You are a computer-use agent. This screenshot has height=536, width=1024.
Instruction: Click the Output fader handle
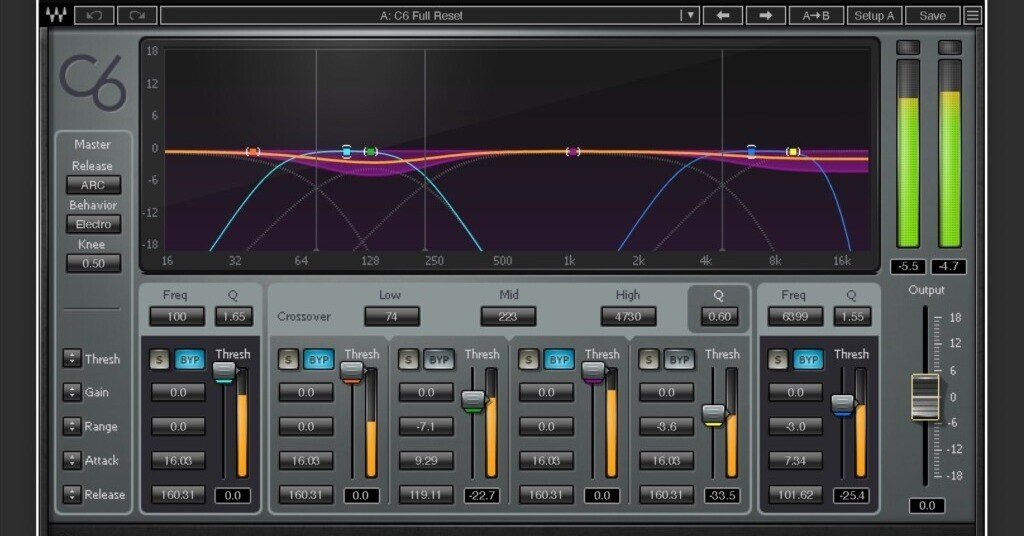925,396
